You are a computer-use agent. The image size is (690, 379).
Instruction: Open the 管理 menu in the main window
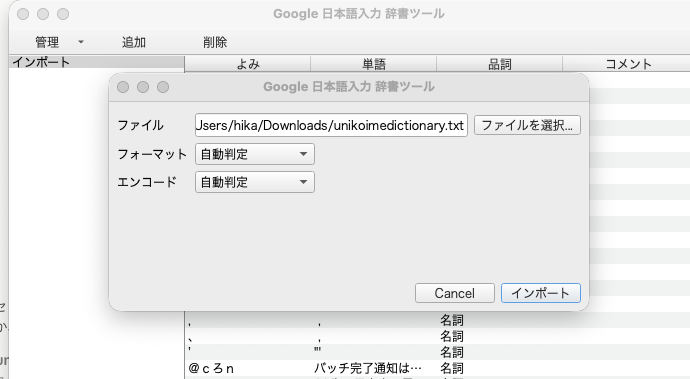click(47, 42)
